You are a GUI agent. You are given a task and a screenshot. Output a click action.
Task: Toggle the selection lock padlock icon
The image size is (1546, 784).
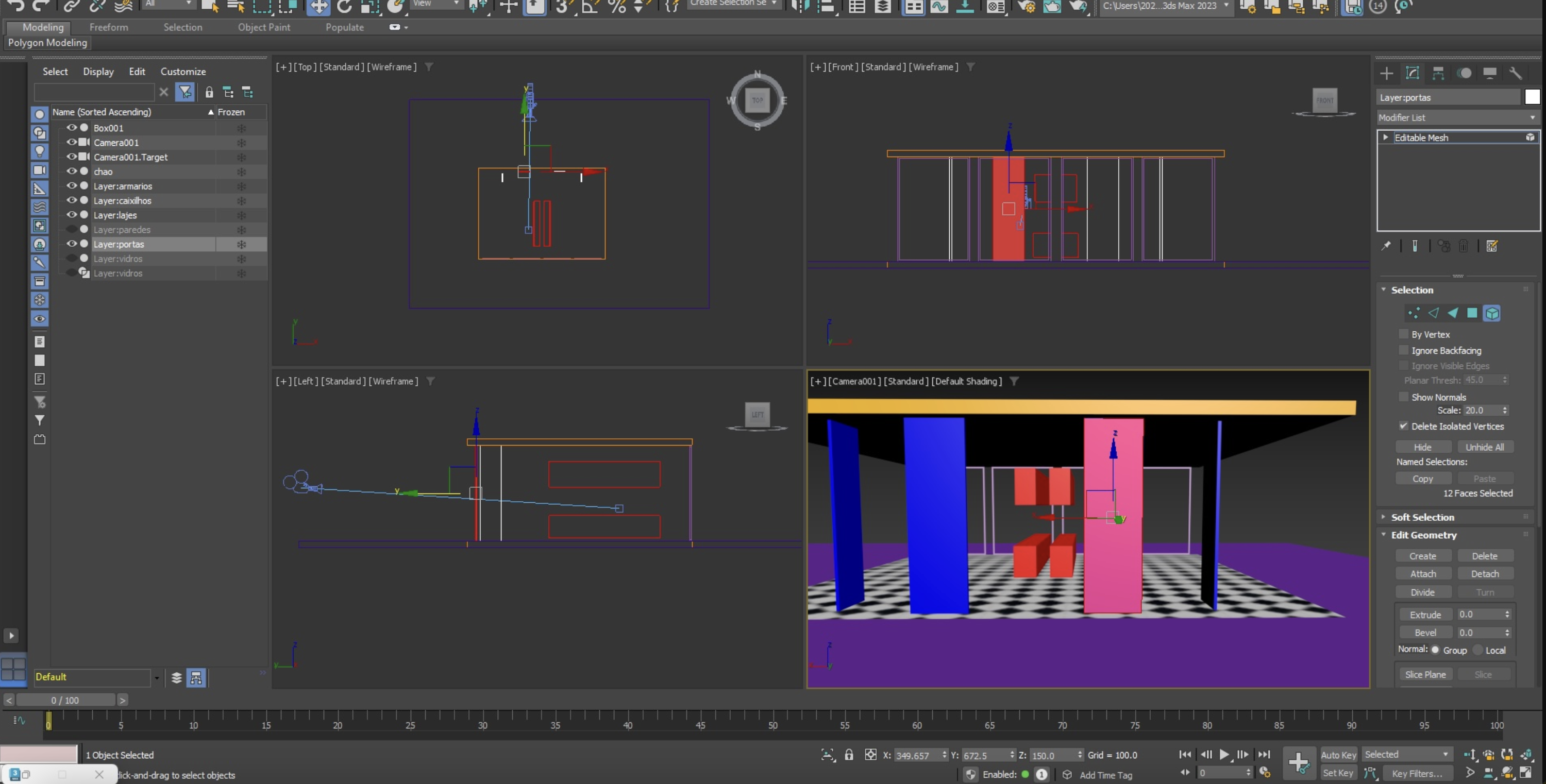[849, 755]
